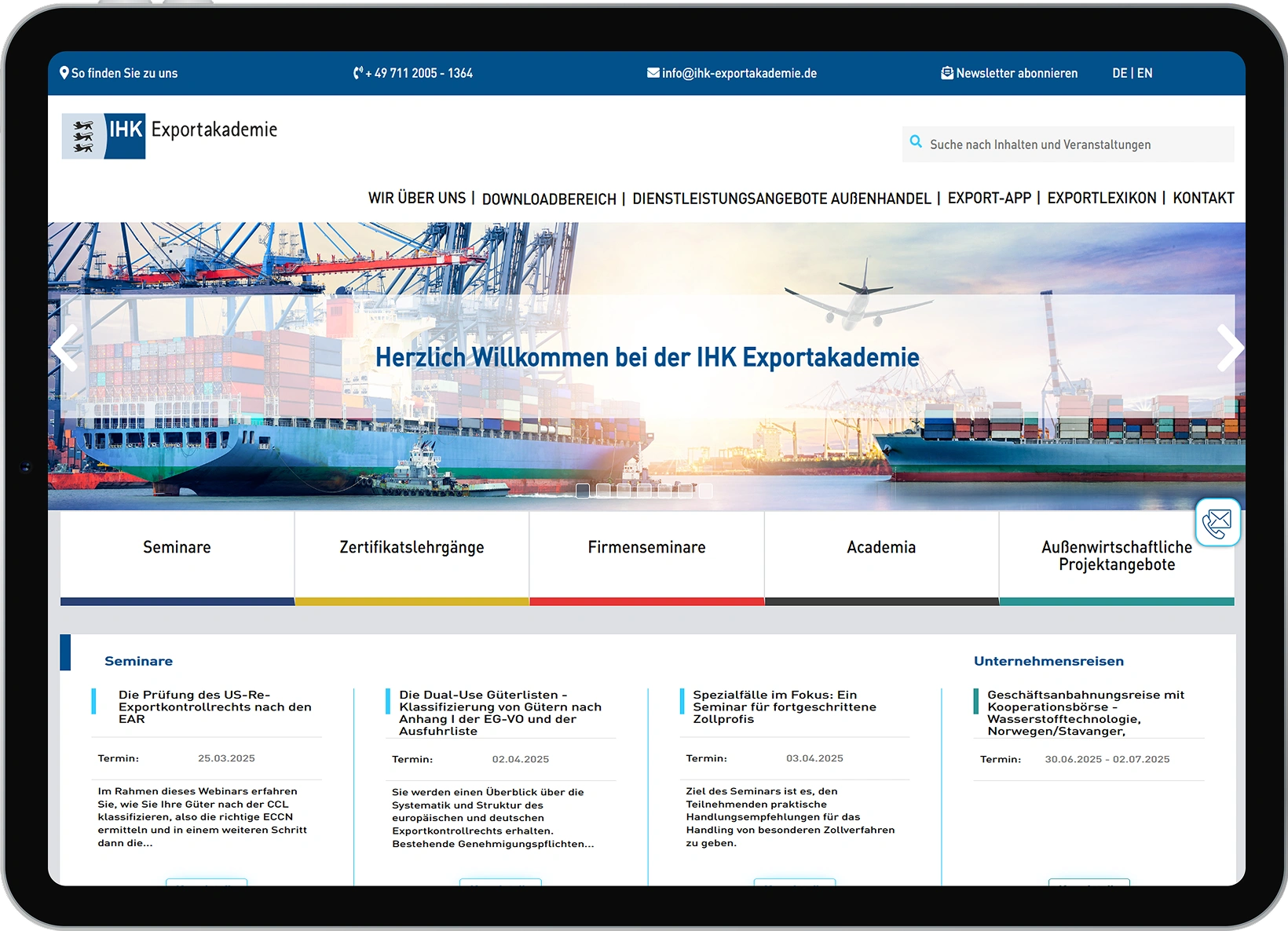Open 'Außenwirtschaftliche Projektangebote' tile
This screenshot has height=931, width=1288.
coord(1117,558)
